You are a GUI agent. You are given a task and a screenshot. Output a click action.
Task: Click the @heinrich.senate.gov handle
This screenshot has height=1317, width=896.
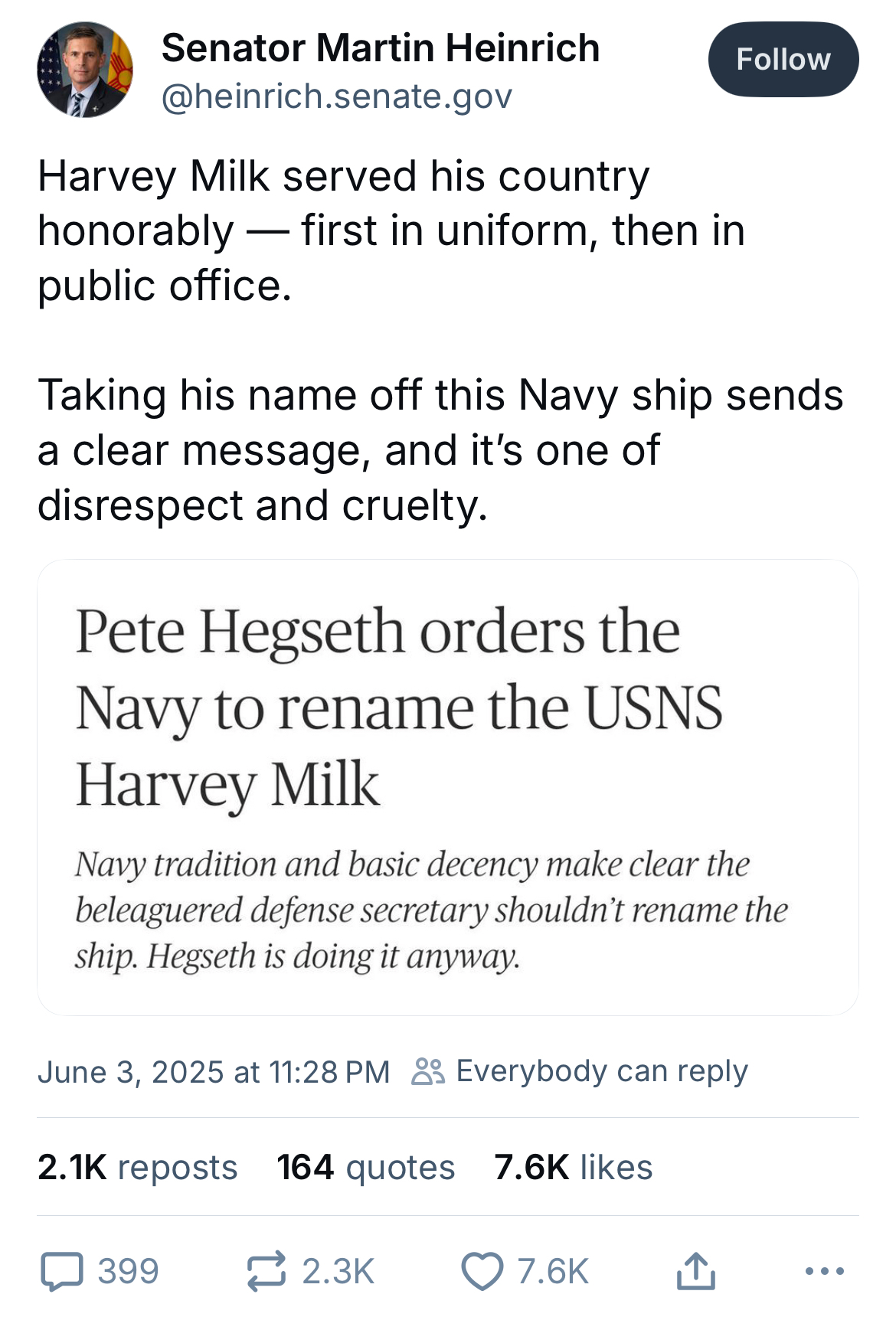click(x=336, y=96)
